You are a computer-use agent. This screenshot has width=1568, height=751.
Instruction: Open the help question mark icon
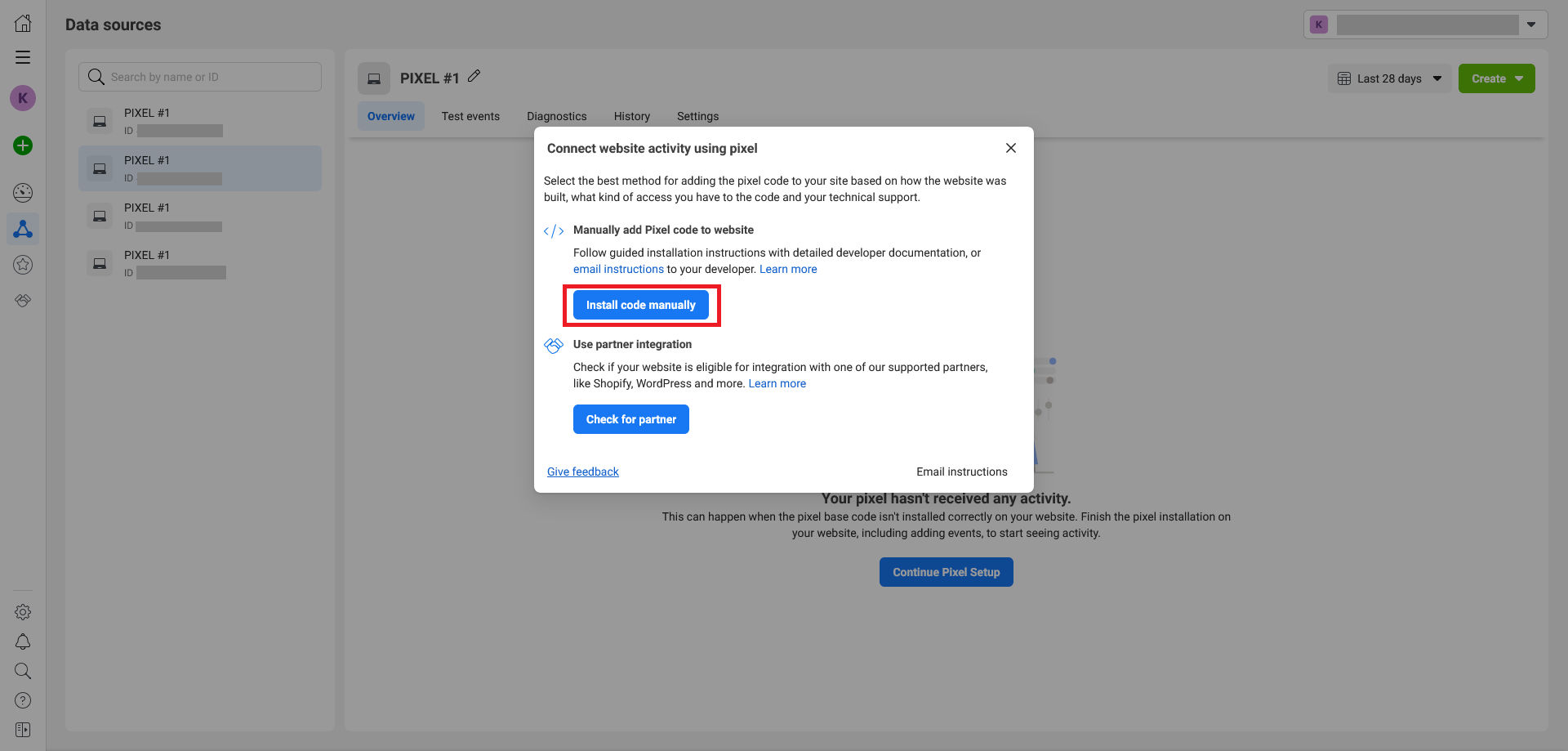tap(23, 700)
